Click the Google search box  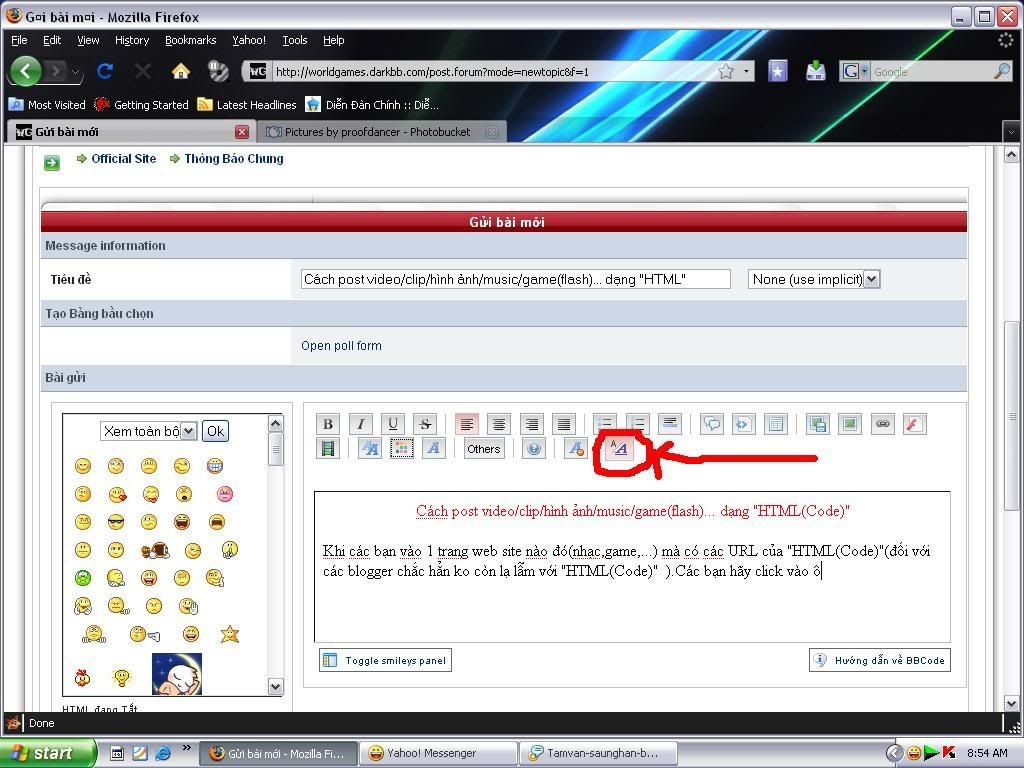click(x=931, y=72)
